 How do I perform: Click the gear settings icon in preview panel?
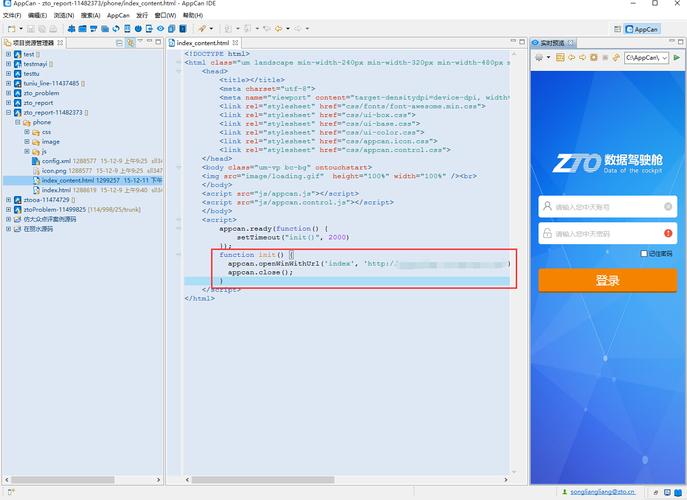[539, 57]
